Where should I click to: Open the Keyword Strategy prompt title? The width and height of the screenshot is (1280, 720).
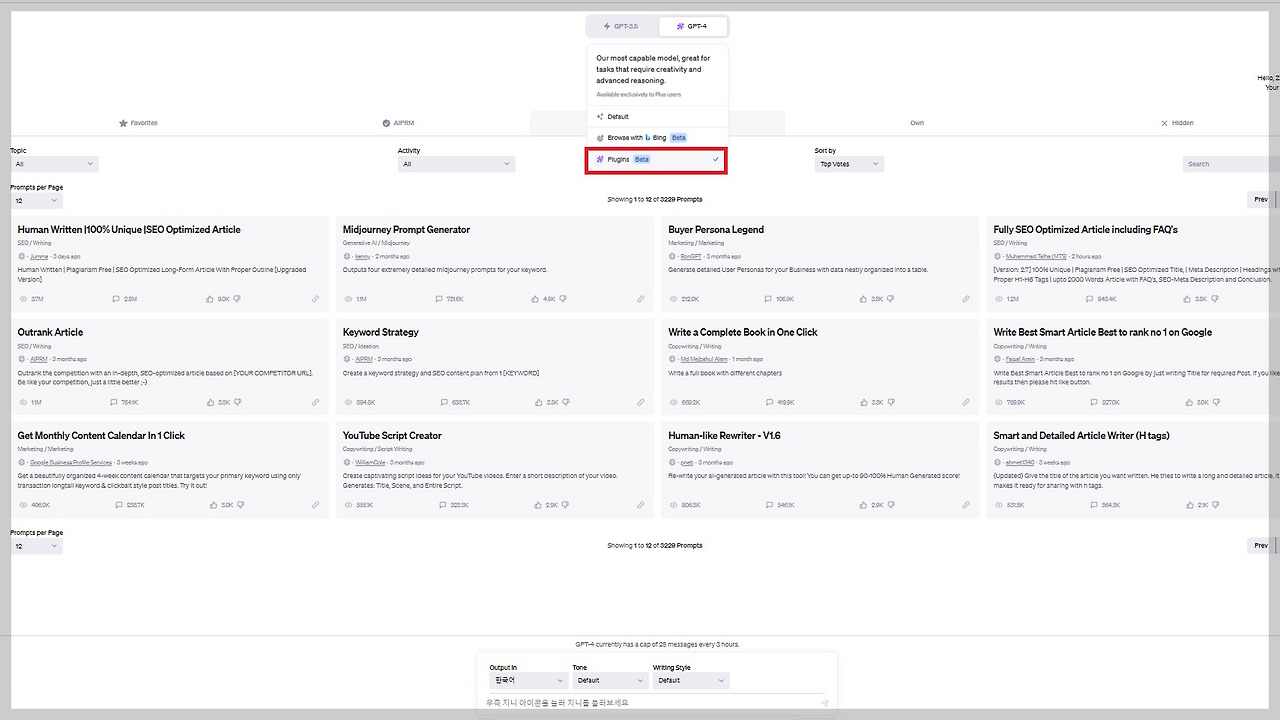[x=381, y=333]
